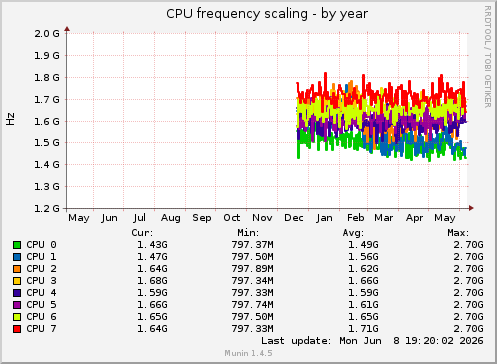
Task: Click the 'Dec' x-axis month label
Action: [x=294, y=218]
